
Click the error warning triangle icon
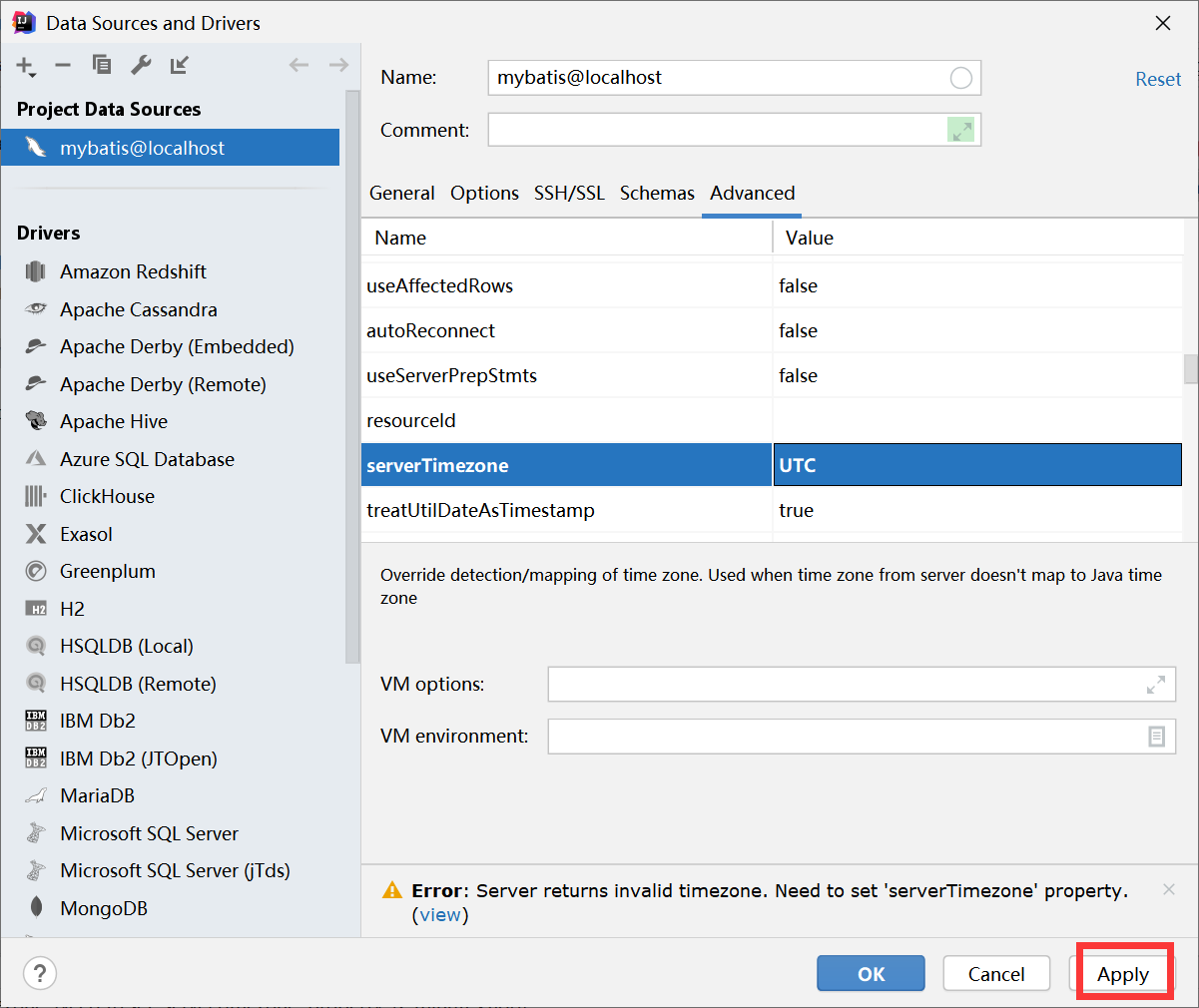tap(392, 890)
